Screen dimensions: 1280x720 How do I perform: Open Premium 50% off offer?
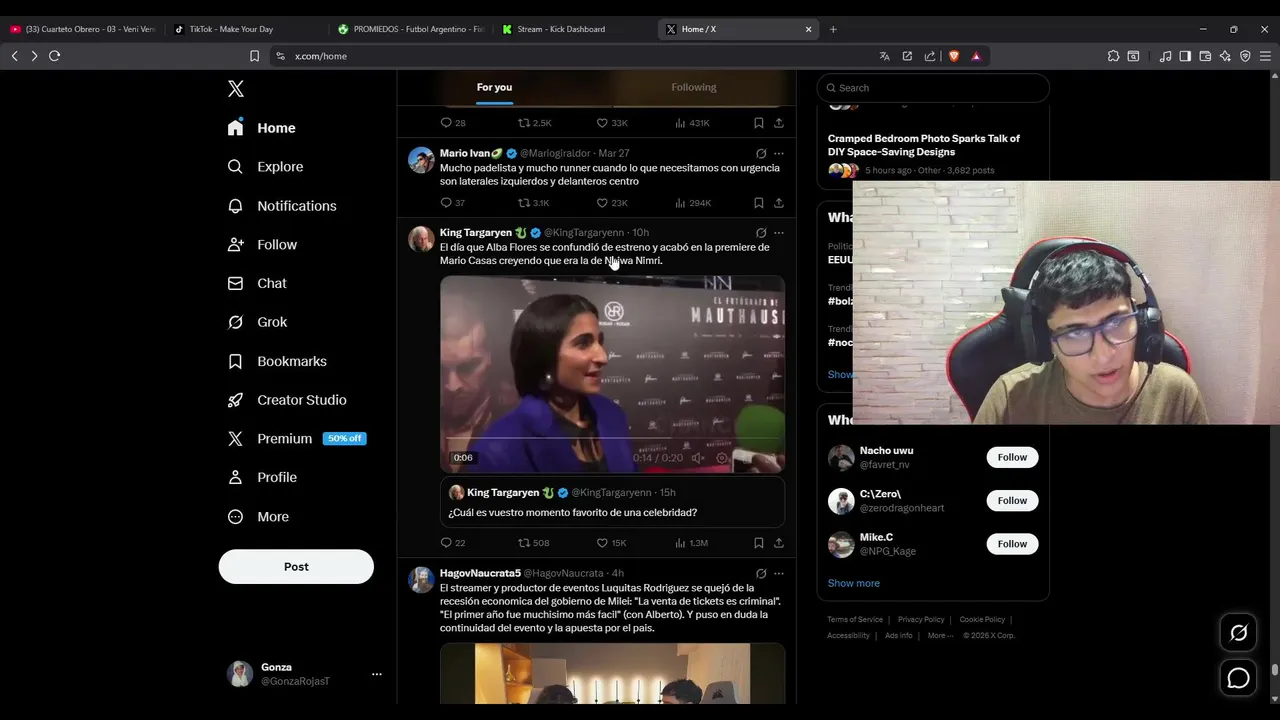(x=297, y=439)
